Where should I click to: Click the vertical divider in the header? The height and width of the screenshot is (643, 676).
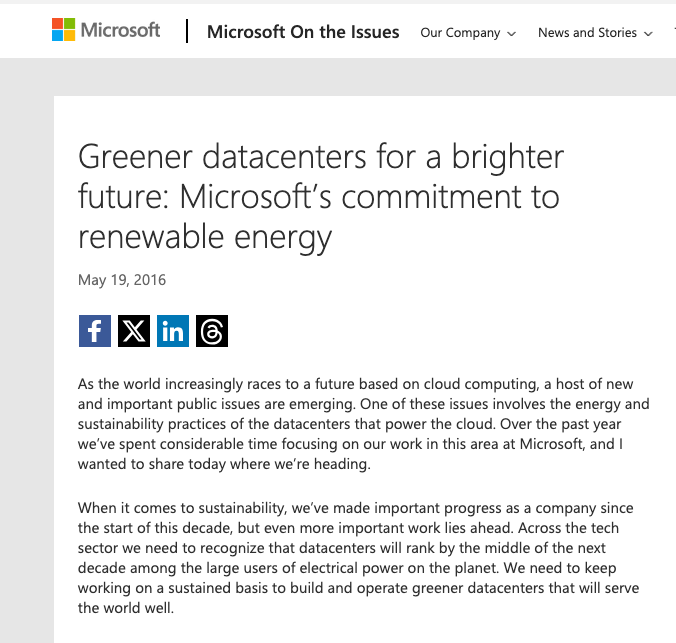pos(187,32)
